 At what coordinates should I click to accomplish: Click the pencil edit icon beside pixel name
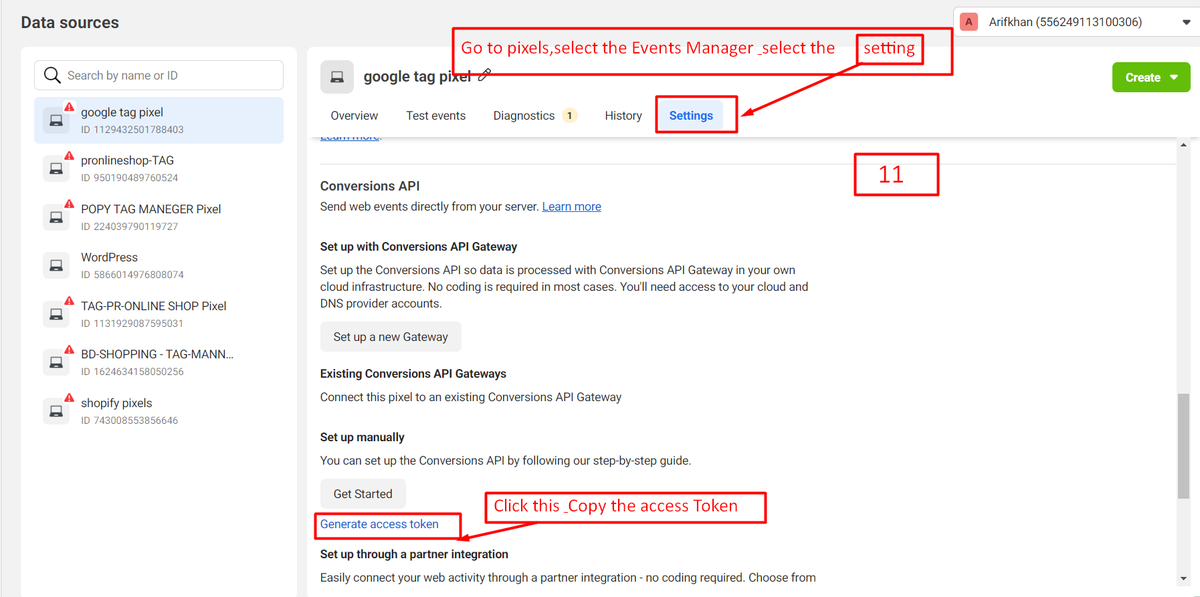[485, 76]
